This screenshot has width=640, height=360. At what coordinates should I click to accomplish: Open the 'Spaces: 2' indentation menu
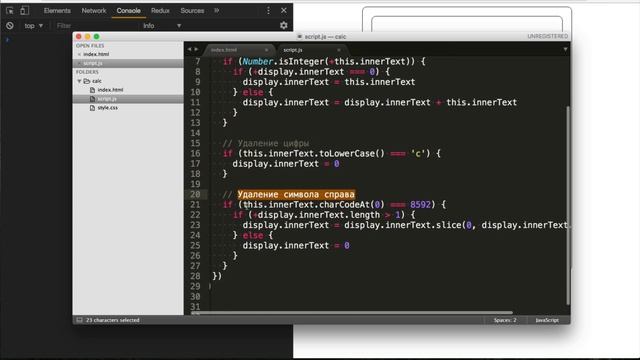point(505,320)
